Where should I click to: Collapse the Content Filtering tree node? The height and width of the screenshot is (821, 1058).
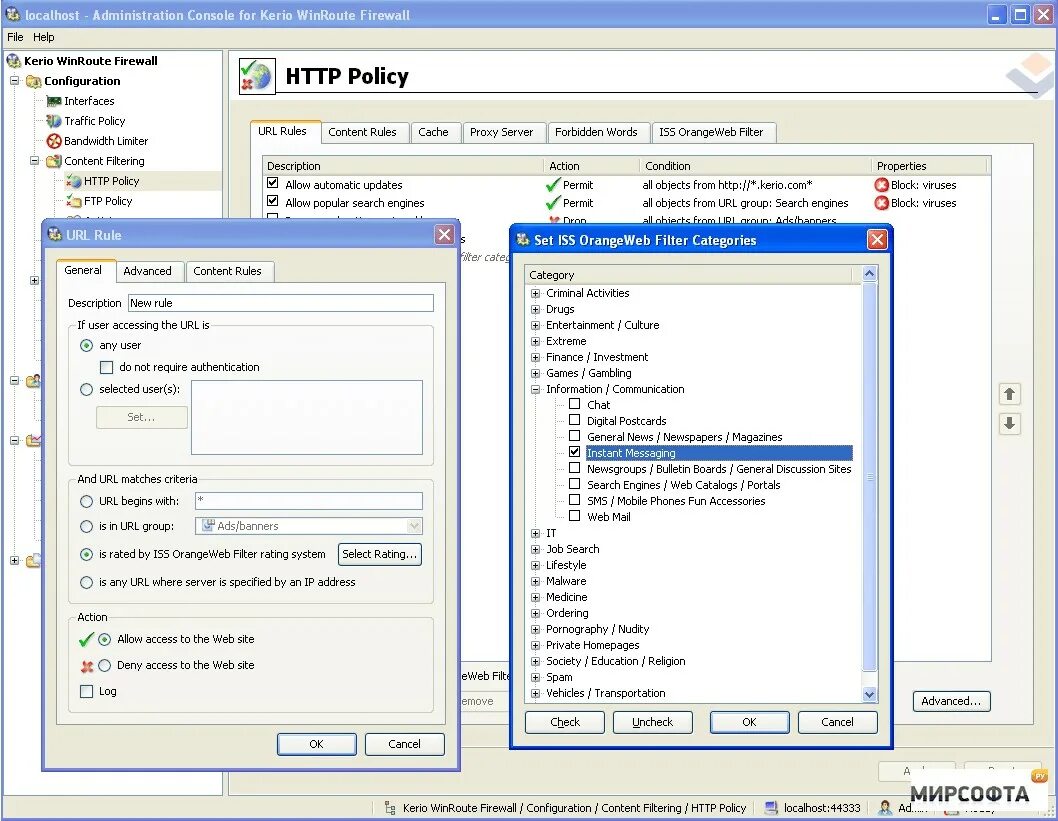point(34,161)
